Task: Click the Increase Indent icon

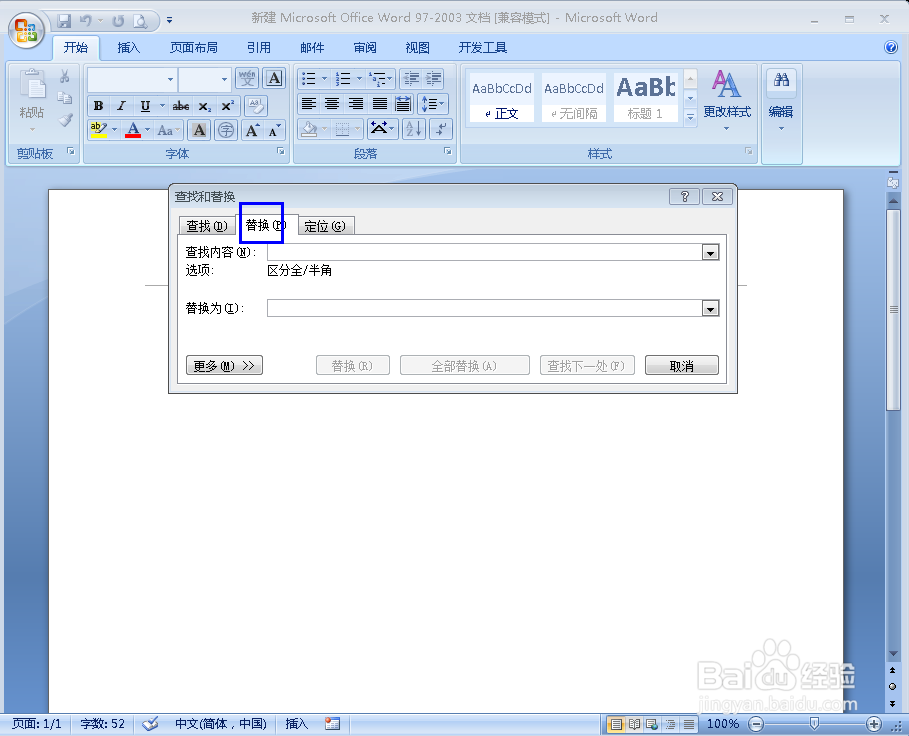Action: click(x=434, y=79)
